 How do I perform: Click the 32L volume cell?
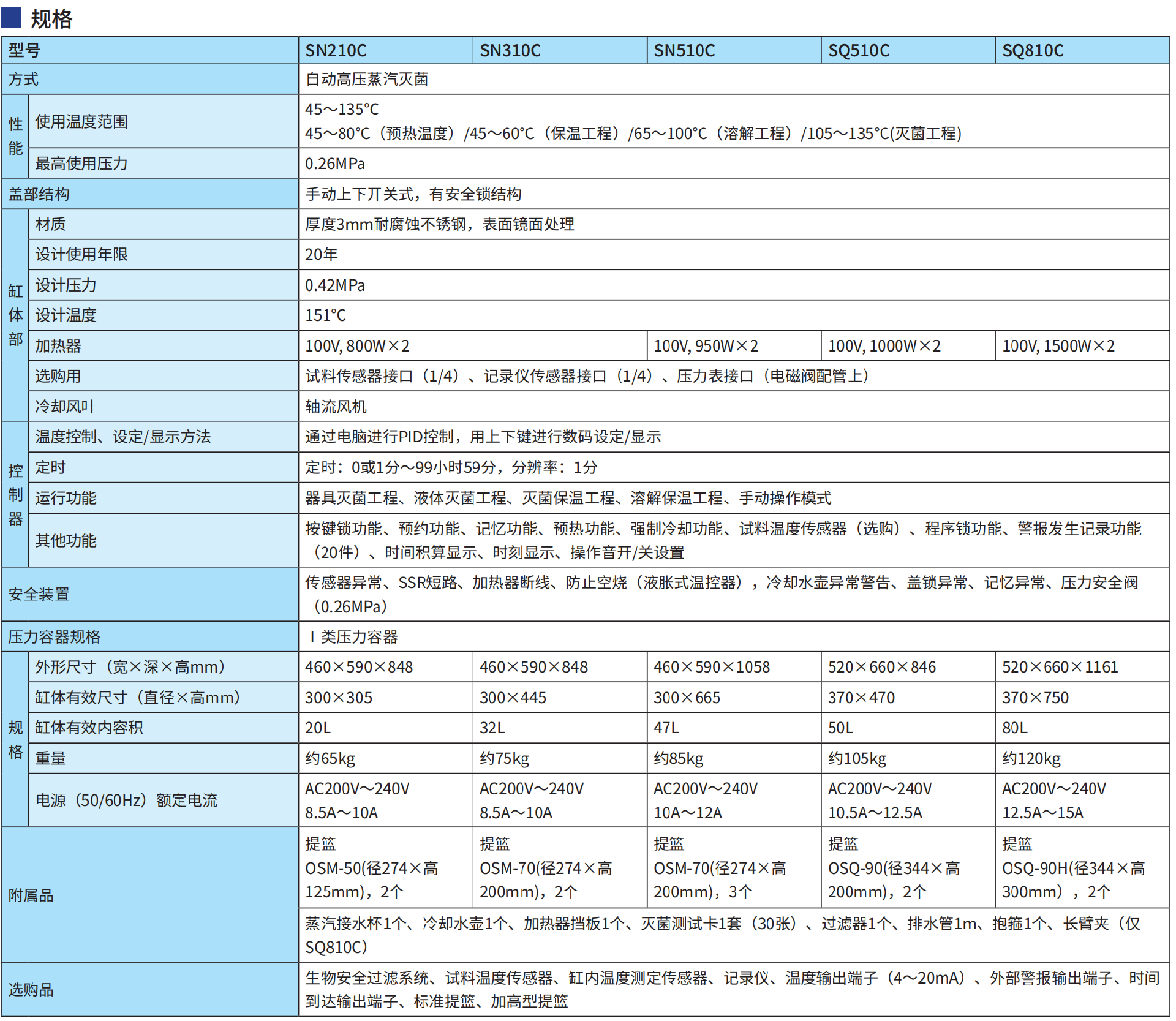(559, 728)
